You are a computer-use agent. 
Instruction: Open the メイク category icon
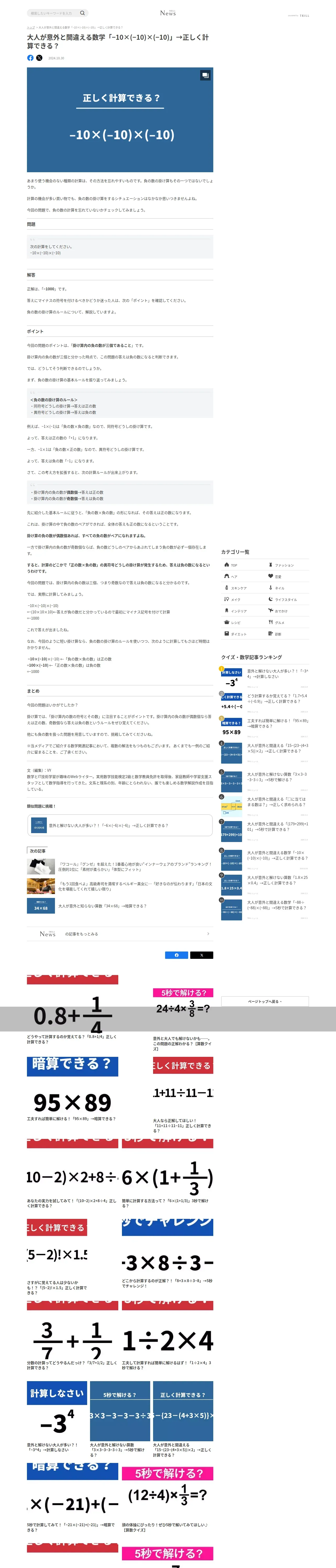[x=227, y=599]
